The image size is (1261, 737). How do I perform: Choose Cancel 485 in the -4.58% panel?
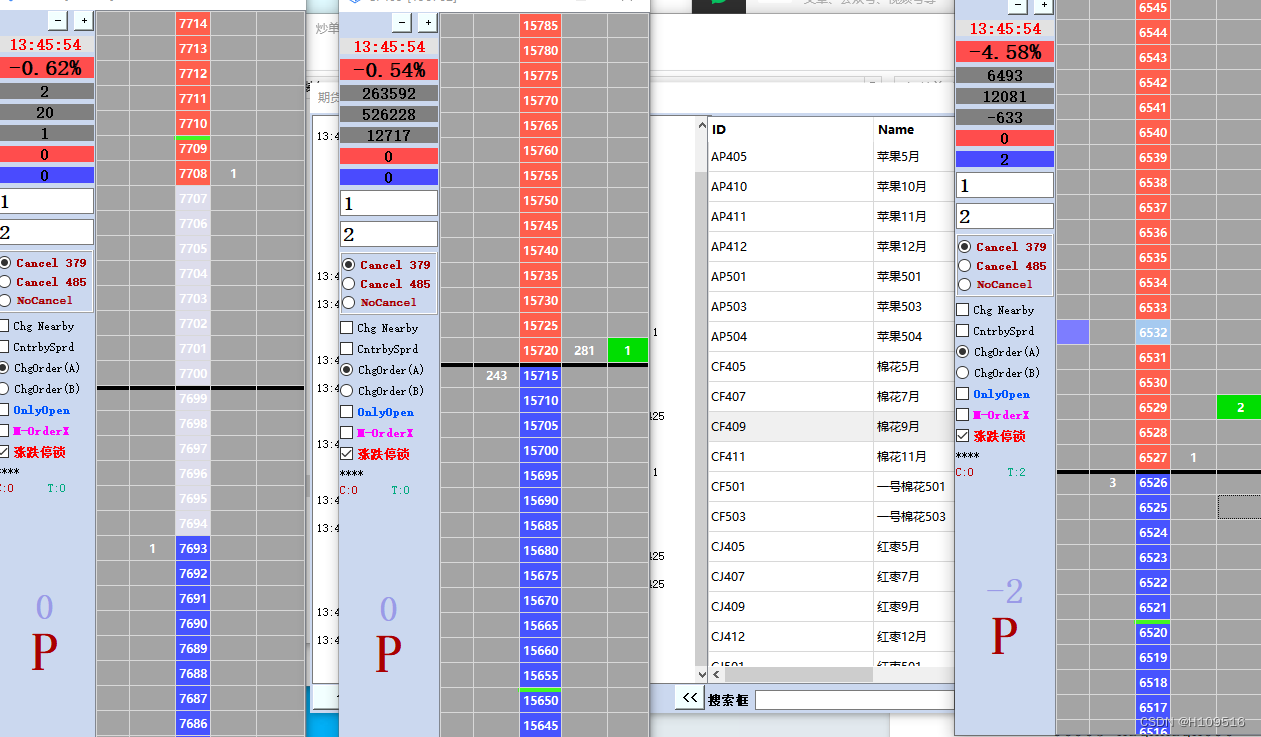pyautogui.click(x=964, y=266)
